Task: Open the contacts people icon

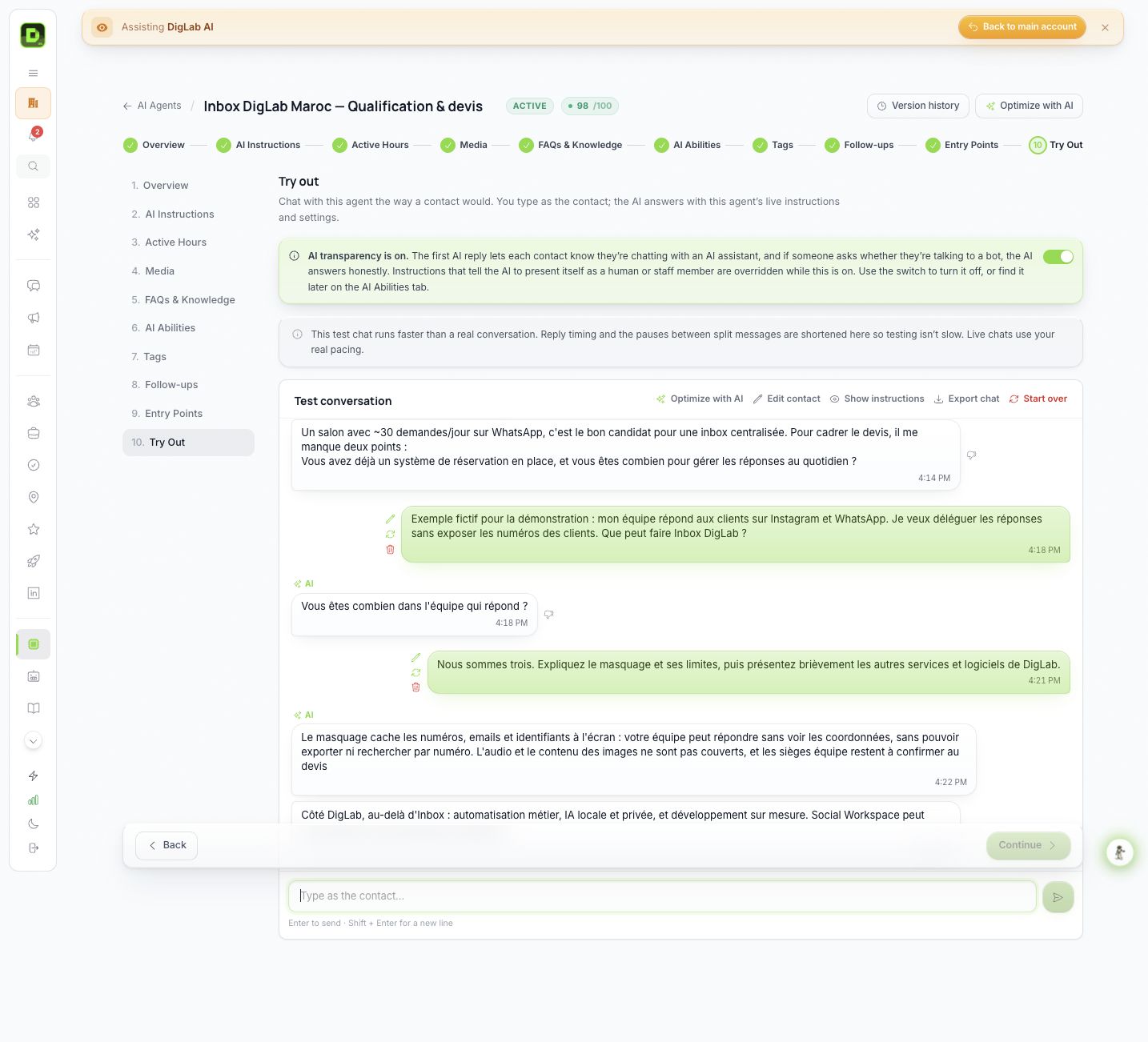Action: [x=33, y=401]
